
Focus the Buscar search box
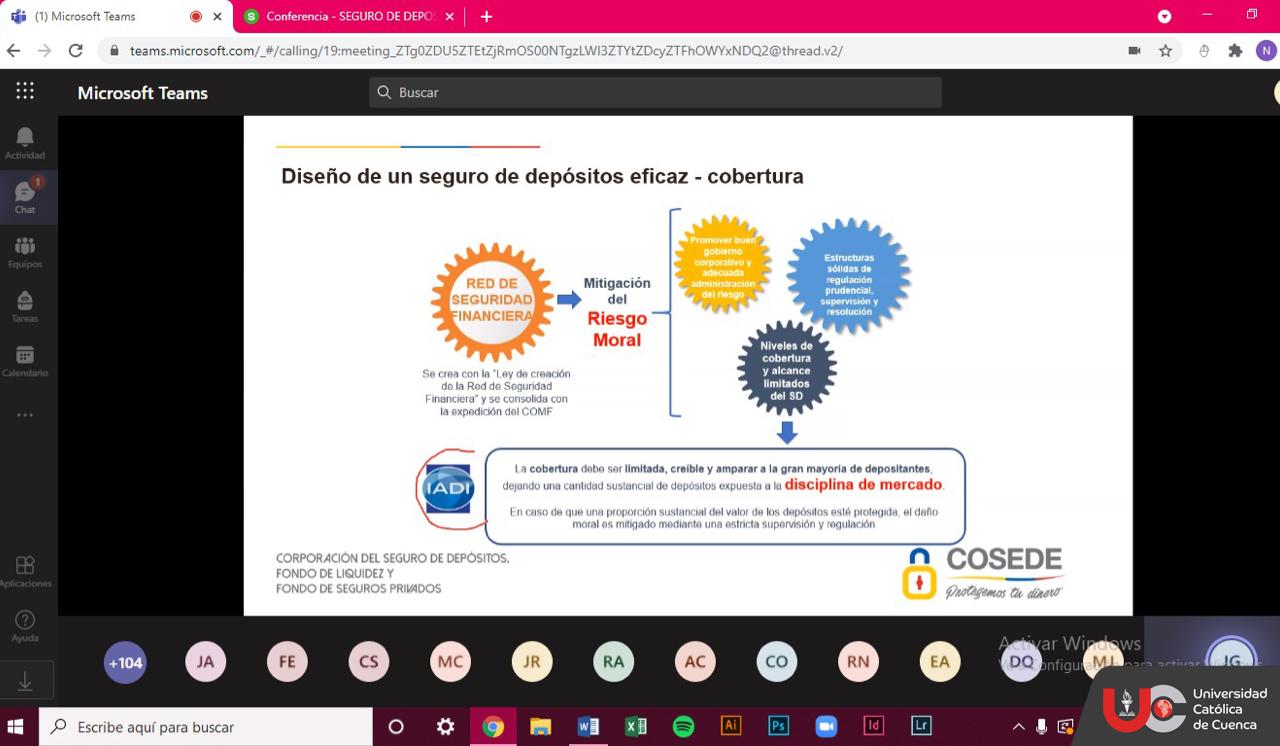(x=655, y=92)
